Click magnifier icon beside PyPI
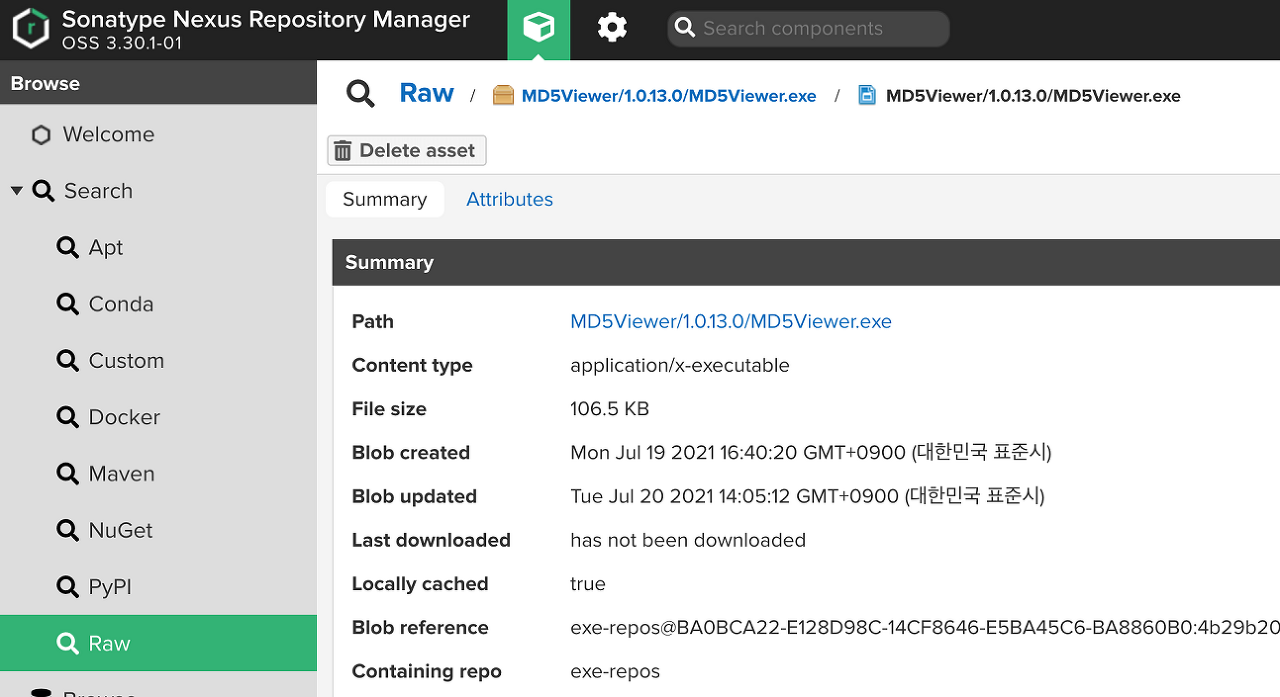 [67, 586]
